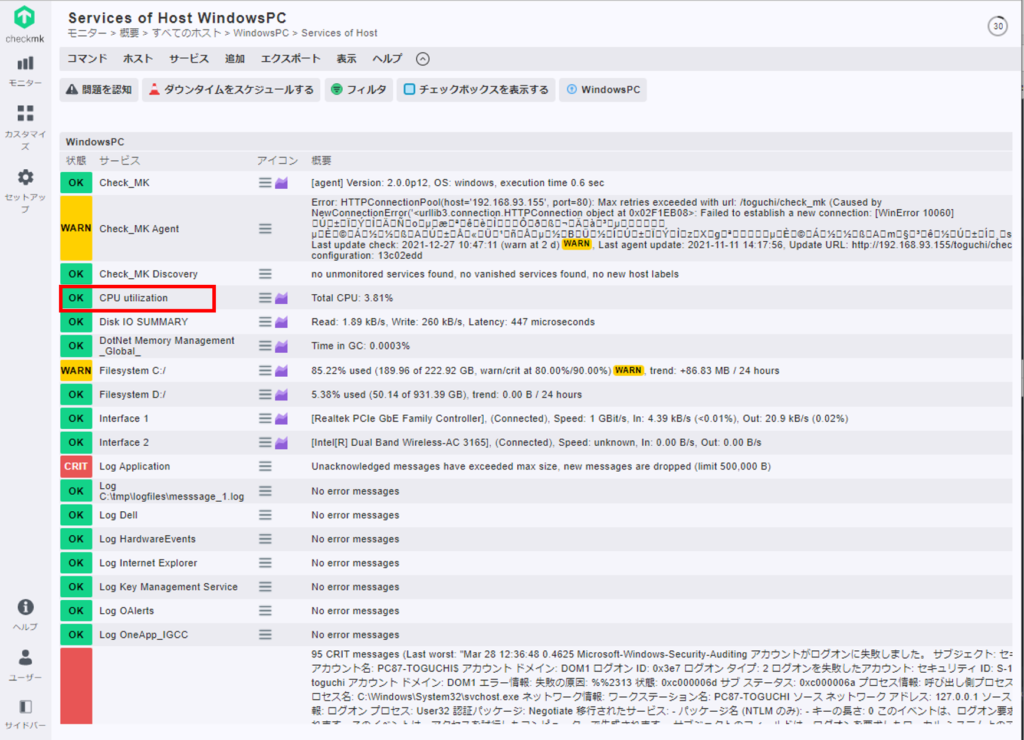Click the WindowsPC host button
1024x740 pixels.
[603, 89]
